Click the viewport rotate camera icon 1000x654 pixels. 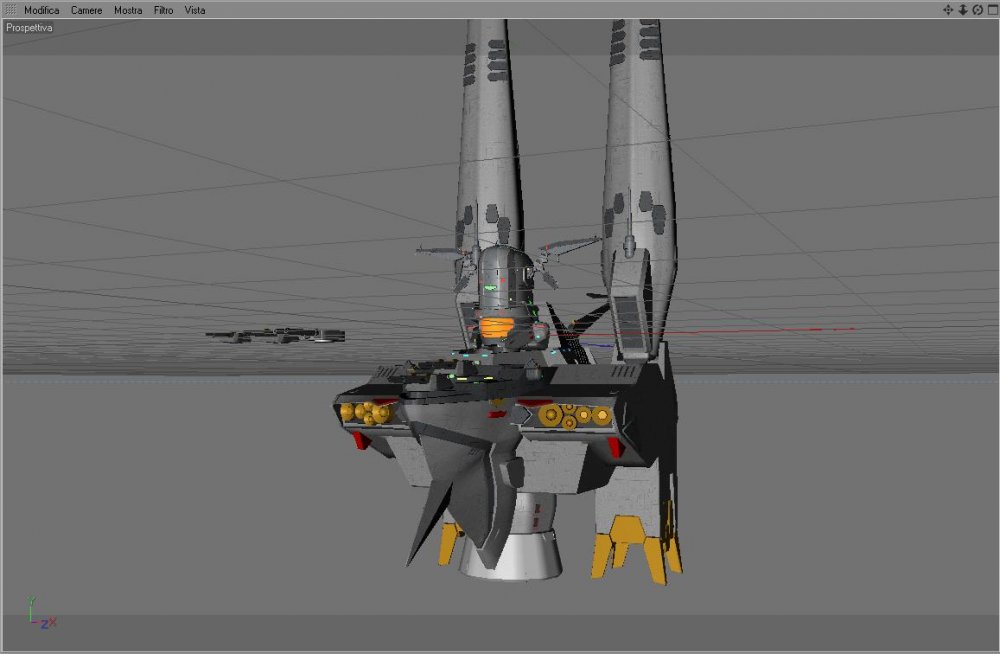click(x=978, y=10)
